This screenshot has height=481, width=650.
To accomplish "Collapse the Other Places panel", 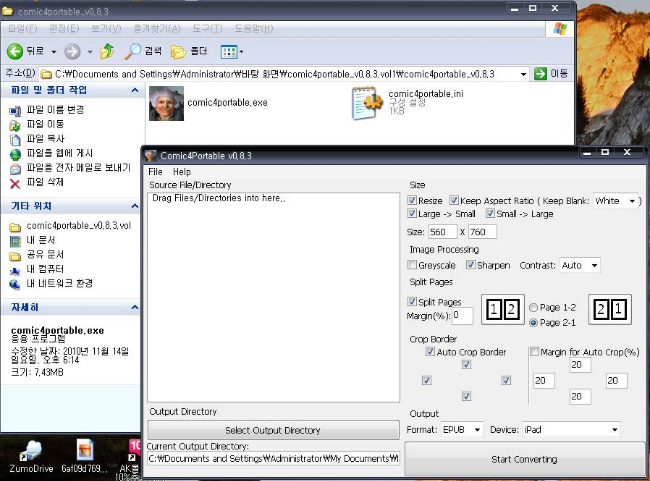I will 135,206.
